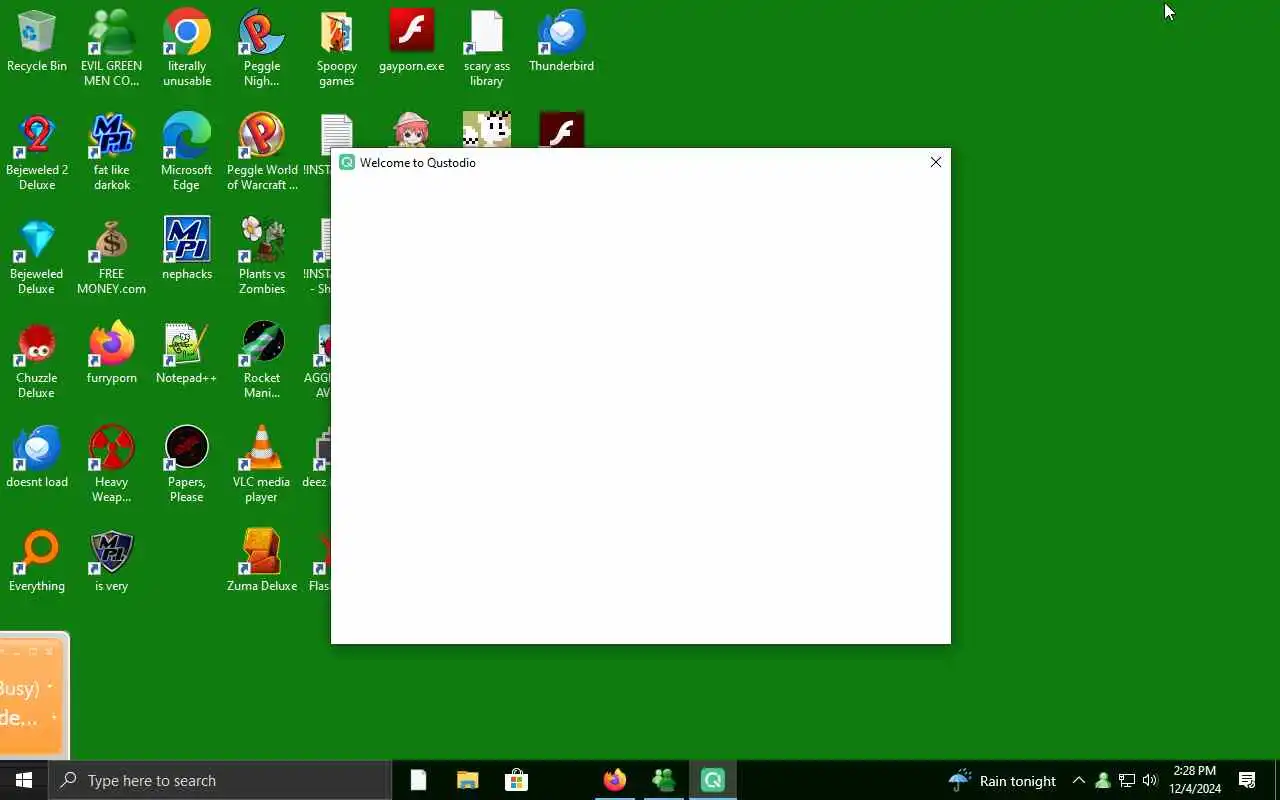1280x800 pixels.
Task: Select the Thunderbird shortcut labeled doesnt load
Action: click(x=37, y=457)
